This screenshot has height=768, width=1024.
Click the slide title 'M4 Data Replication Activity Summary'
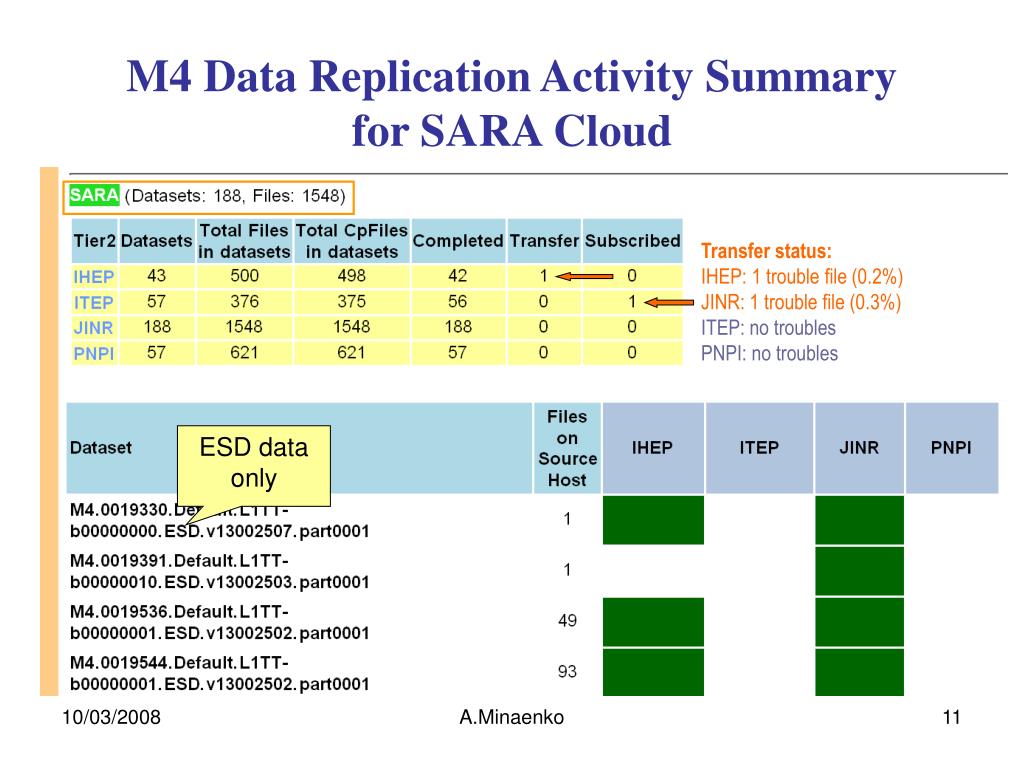pyautogui.click(x=511, y=76)
